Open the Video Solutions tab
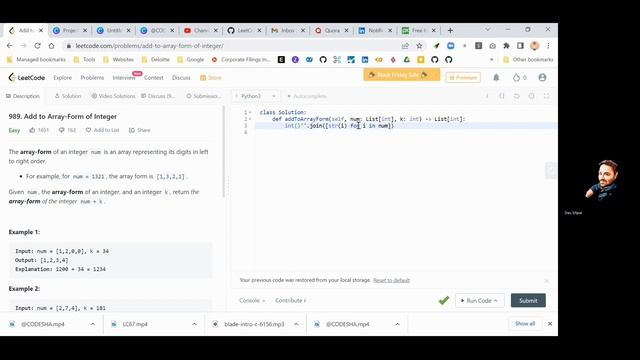The width and height of the screenshot is (640, 360). [113, 96]
